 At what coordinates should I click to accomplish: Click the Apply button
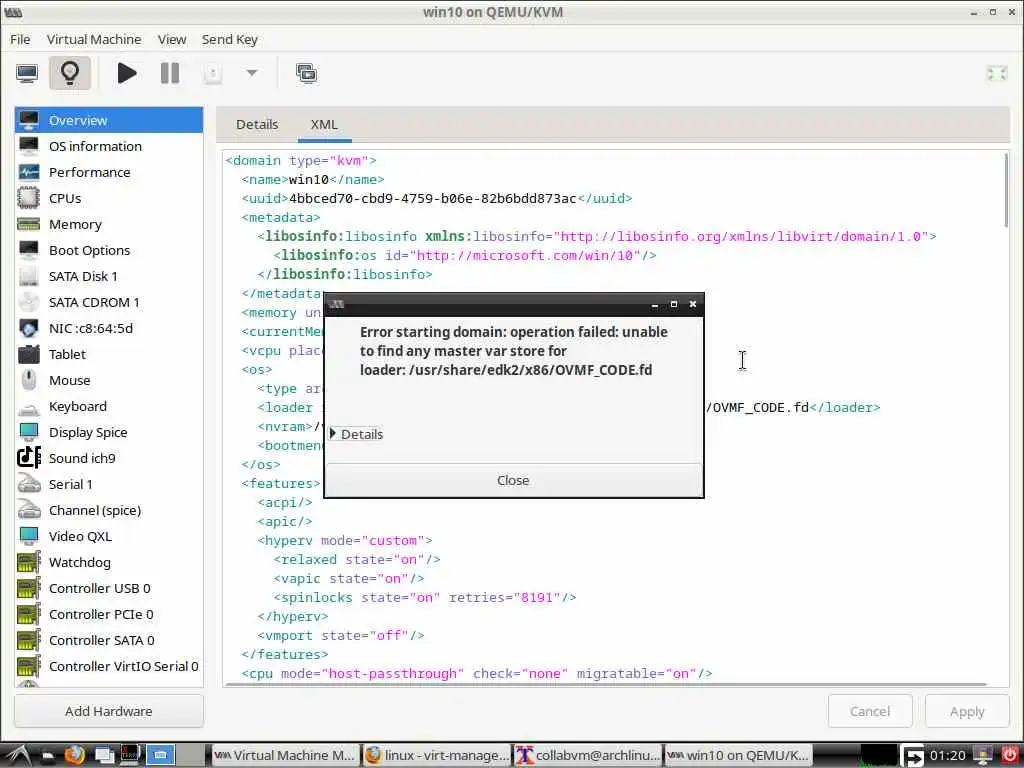pos(967,711)
